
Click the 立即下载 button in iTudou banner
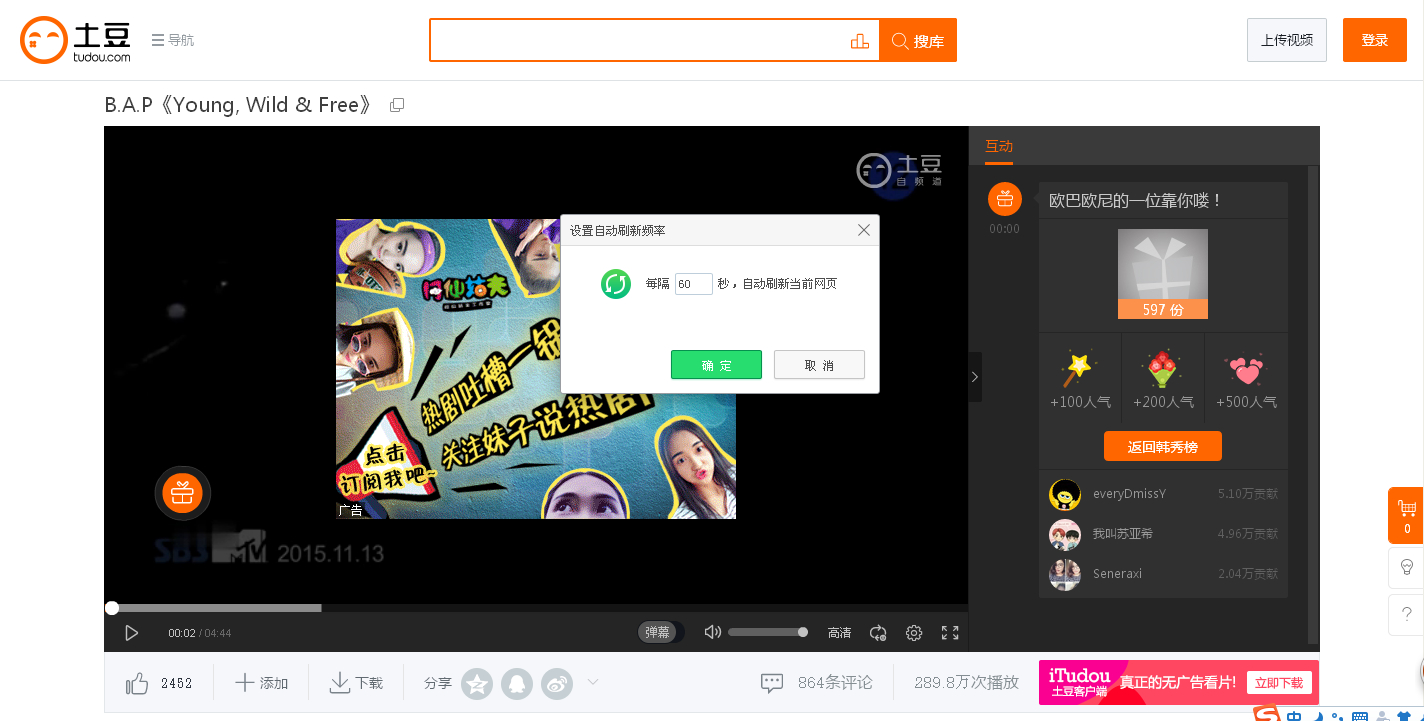pos(1280,683)
